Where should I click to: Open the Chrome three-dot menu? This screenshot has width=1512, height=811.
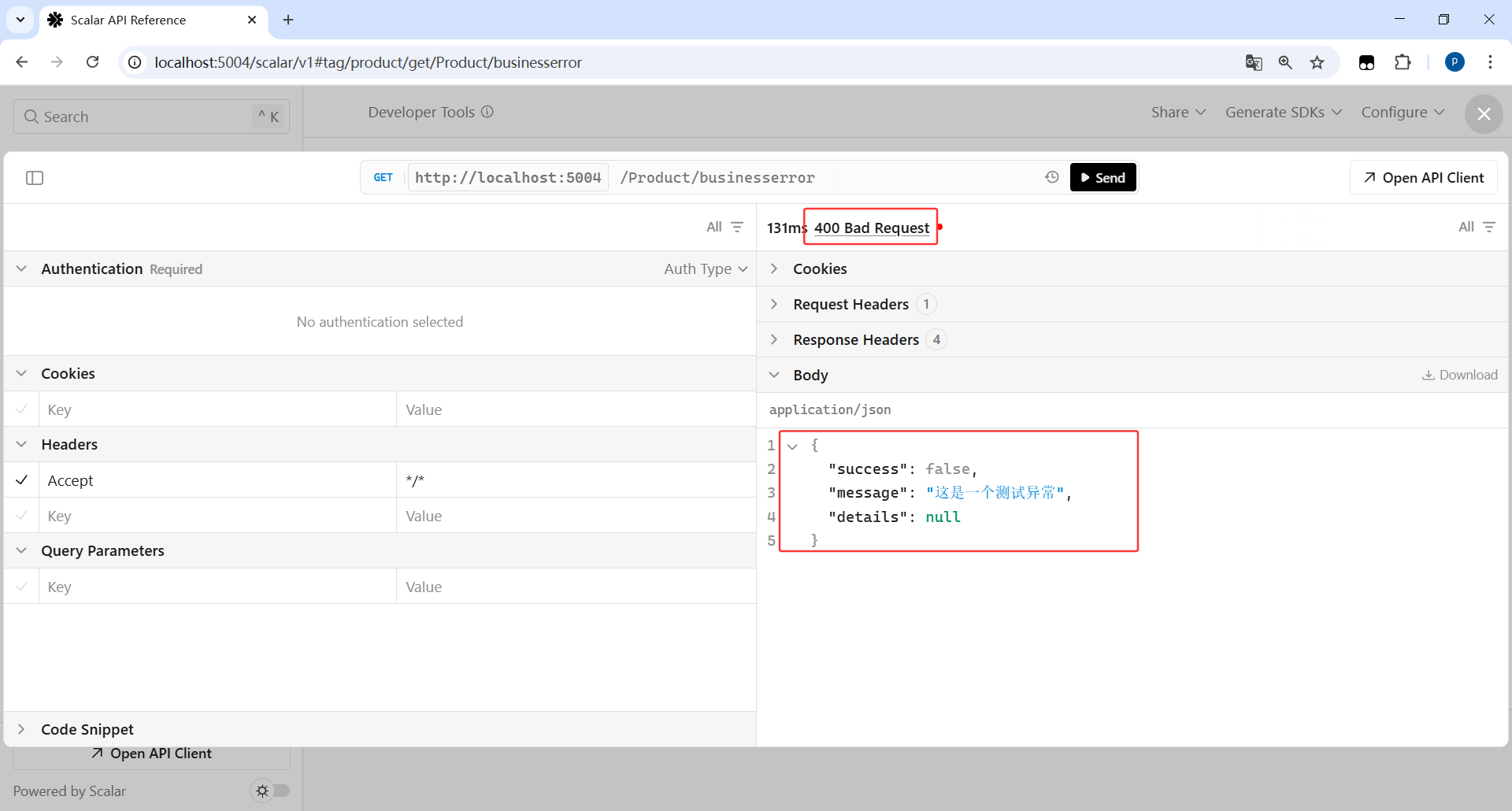pyautogui.click(x=1490, y=62)
